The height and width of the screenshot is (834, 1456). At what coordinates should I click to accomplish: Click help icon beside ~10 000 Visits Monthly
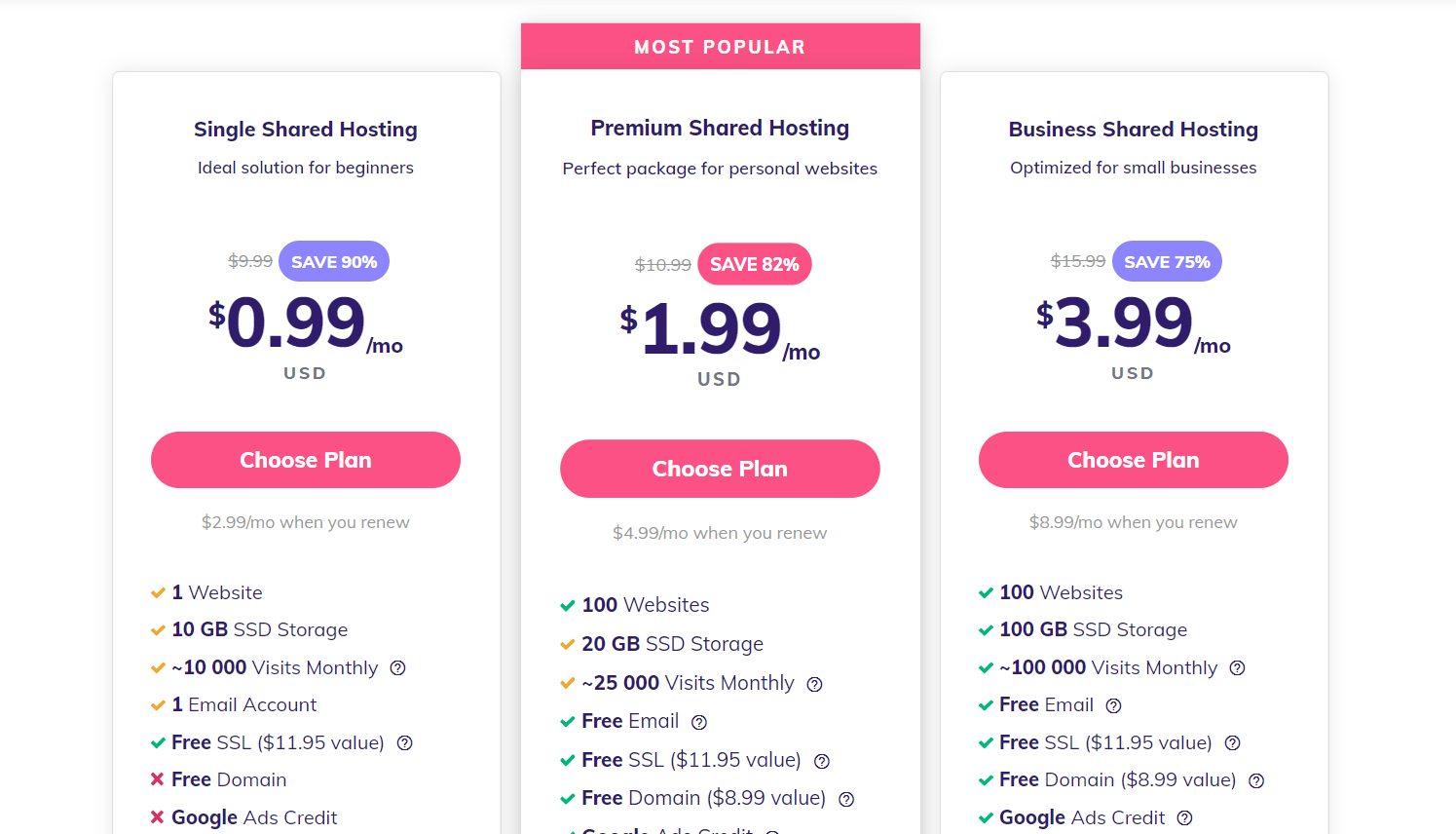(397, 668)
